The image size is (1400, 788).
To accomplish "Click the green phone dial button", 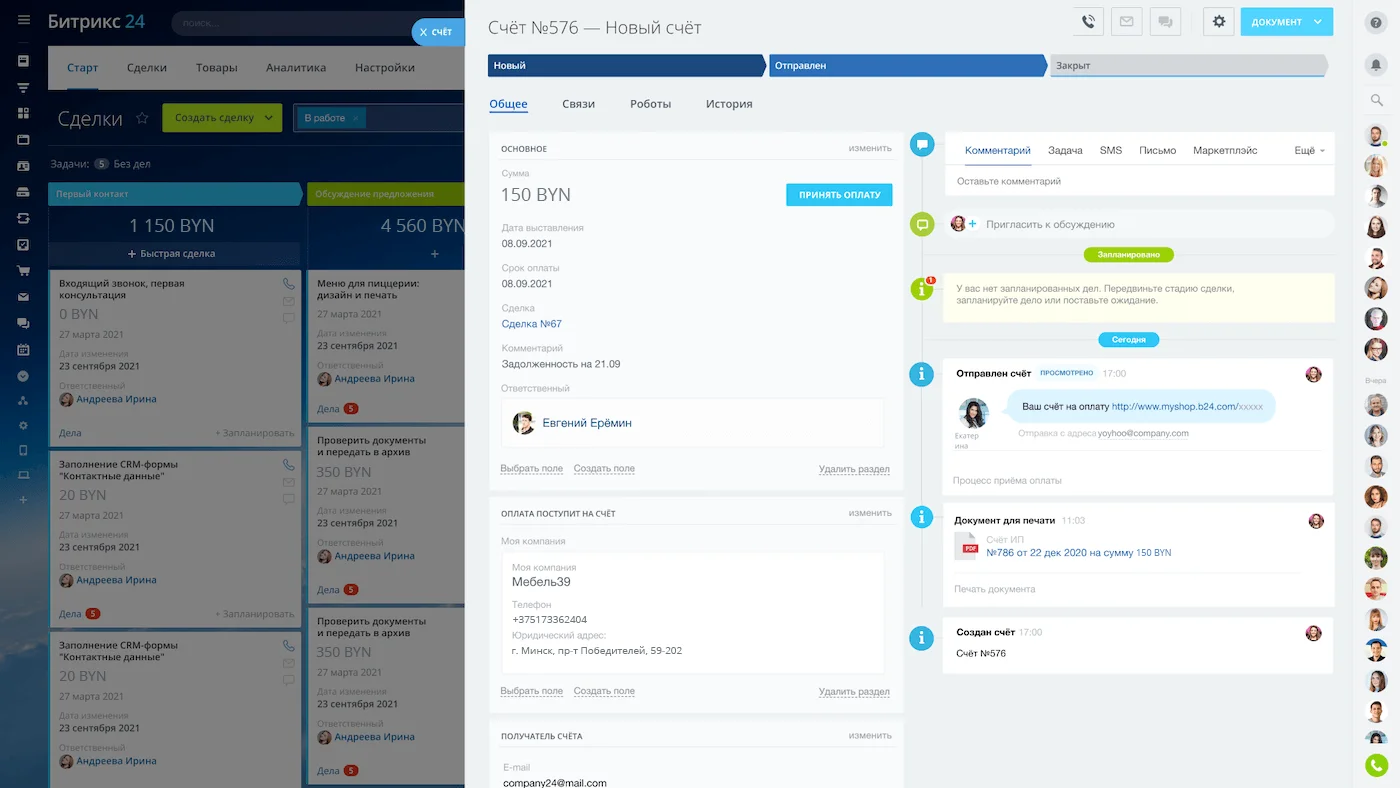I will 1376,765.
